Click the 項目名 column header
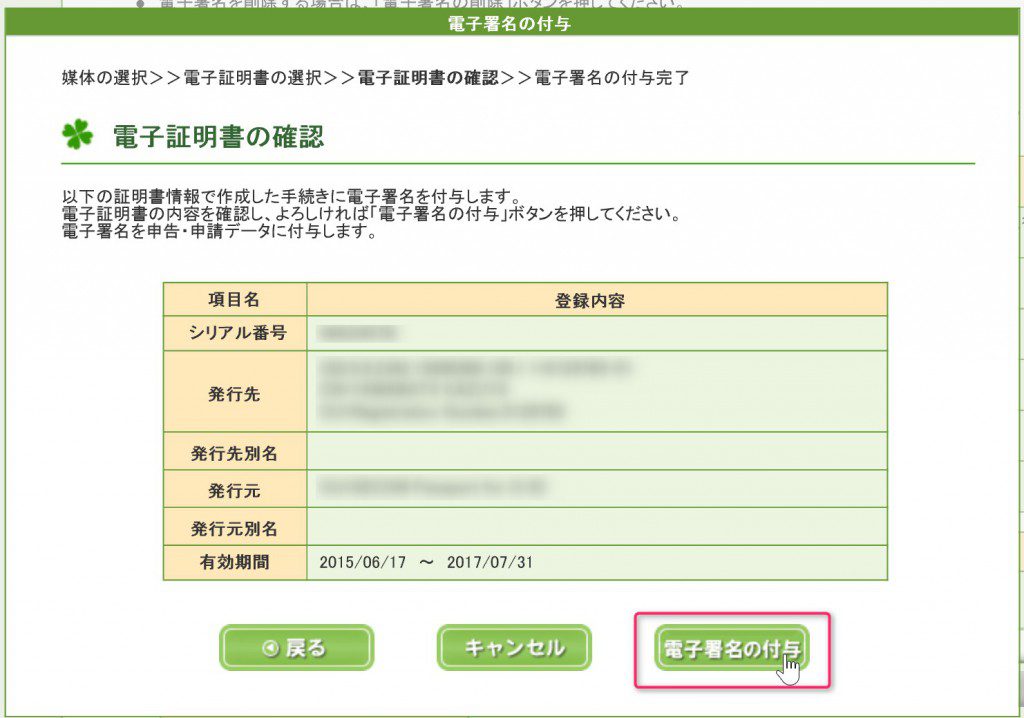Viewport: 1024px width, 718px height. point(235,300)
